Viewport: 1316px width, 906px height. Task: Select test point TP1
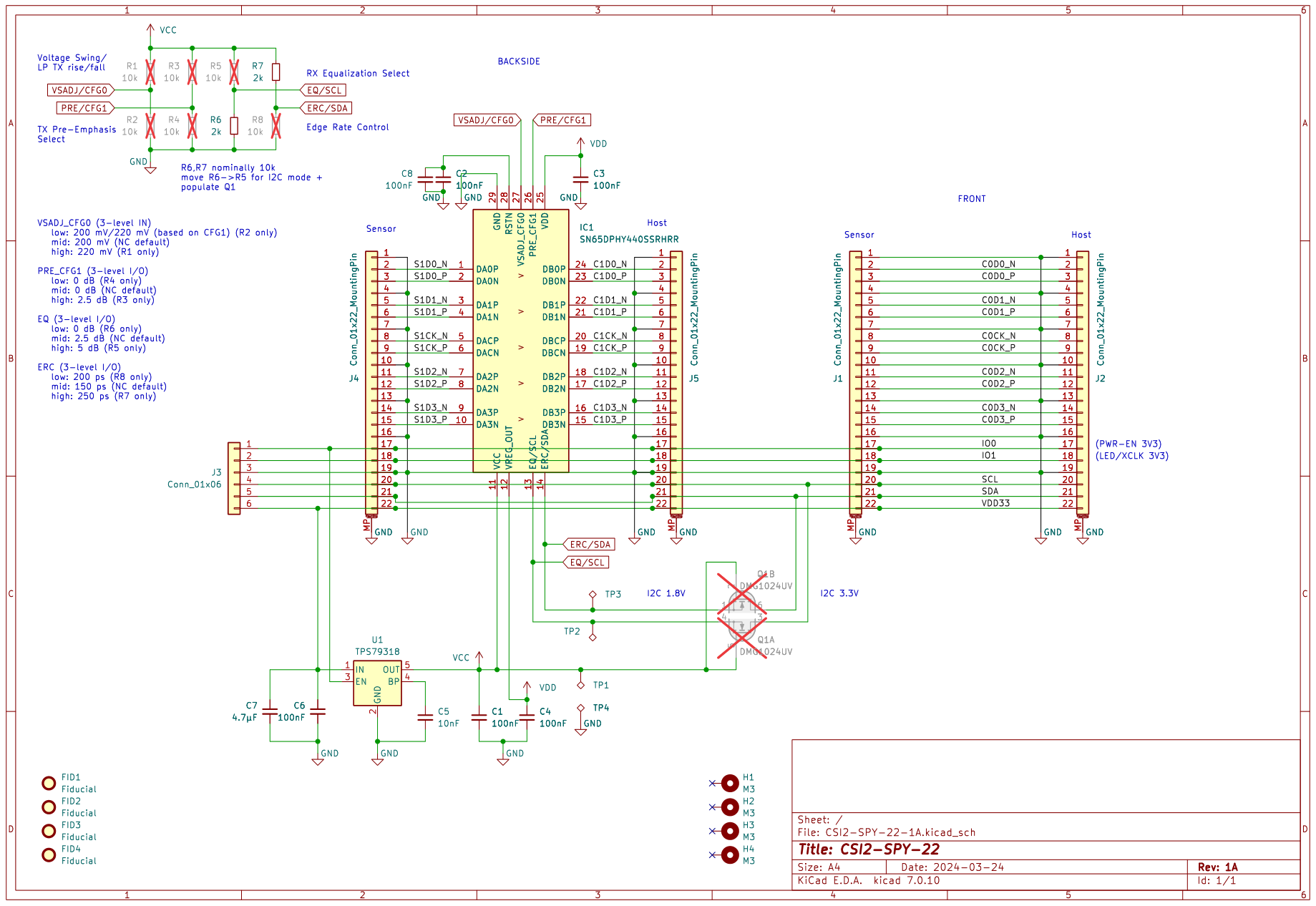click(x=580, y=685)
